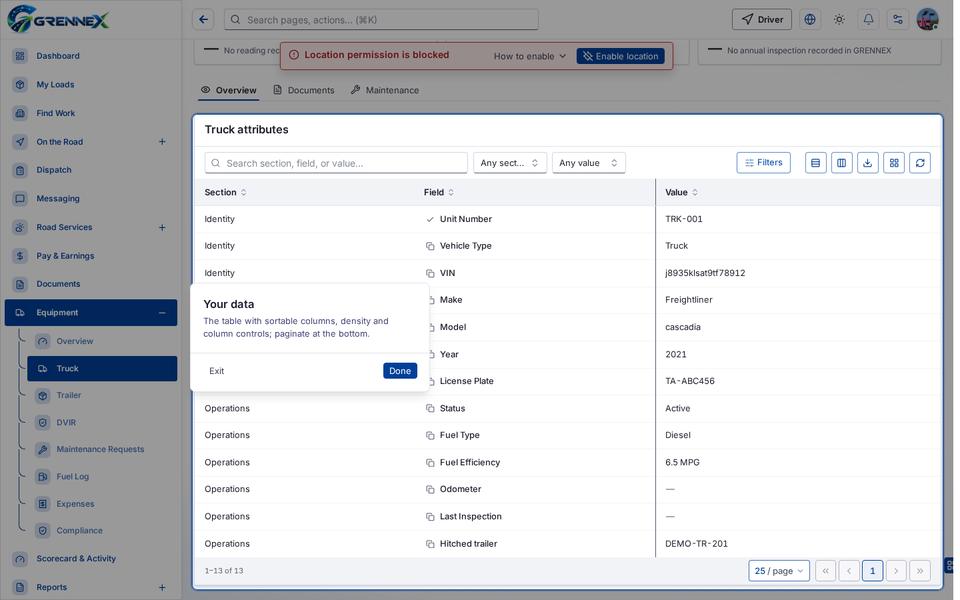Collapse the Equipment section minus icon
Viewport: 960px width, 600px height.
coord(162,313)
